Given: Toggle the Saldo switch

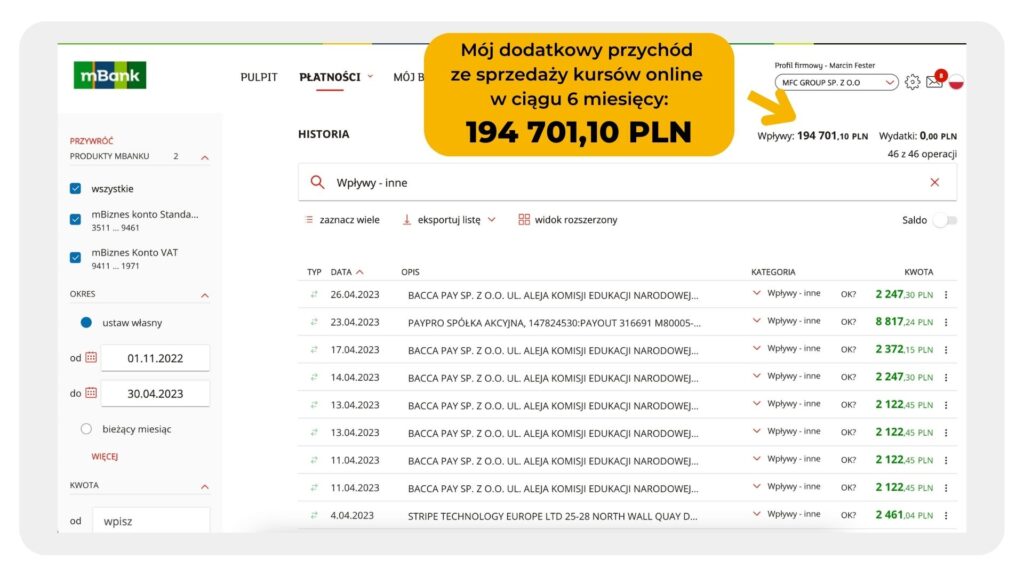Looking at the screenshot, I should (x=945, y=220).
